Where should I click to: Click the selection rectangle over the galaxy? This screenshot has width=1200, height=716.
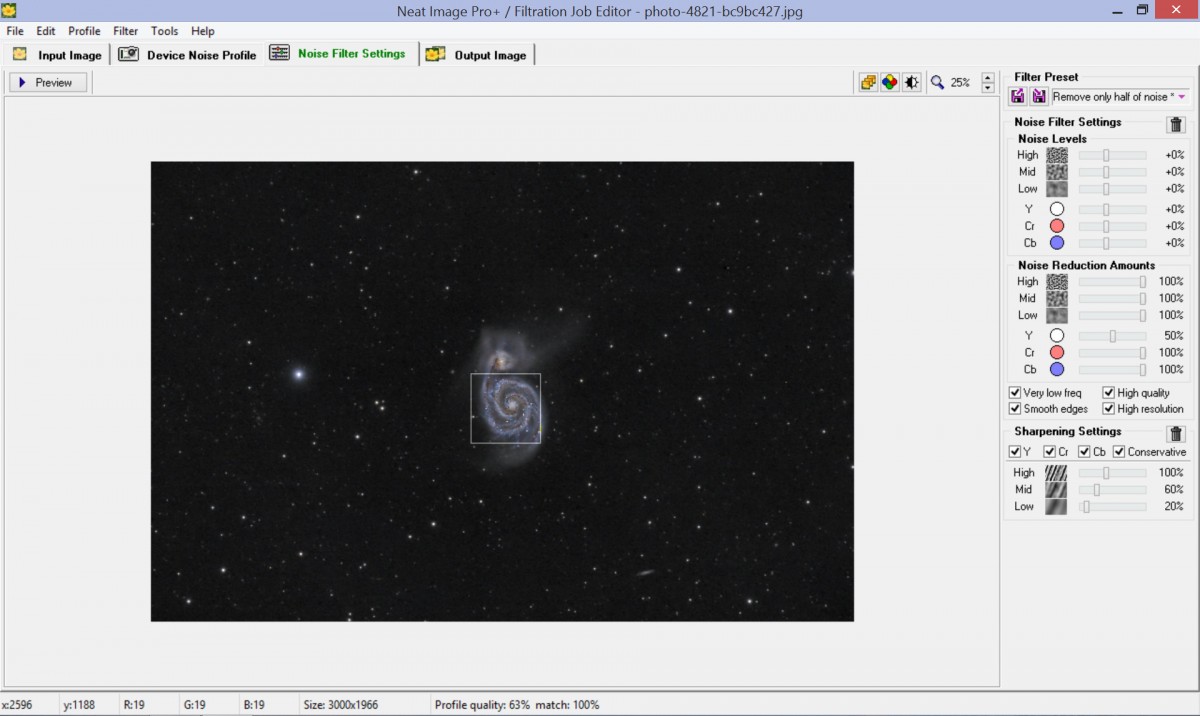pos(505,408)
